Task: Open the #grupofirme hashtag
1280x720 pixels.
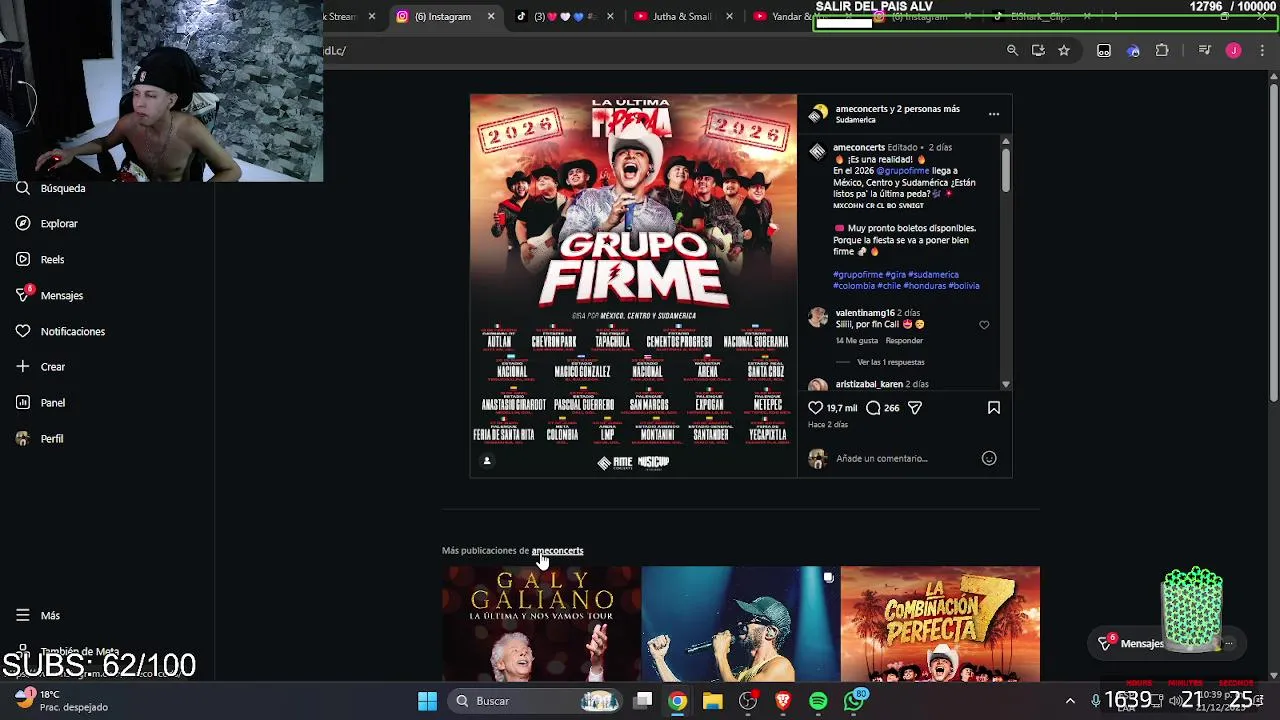Action: pyautogui.click(x=858, y=274)
